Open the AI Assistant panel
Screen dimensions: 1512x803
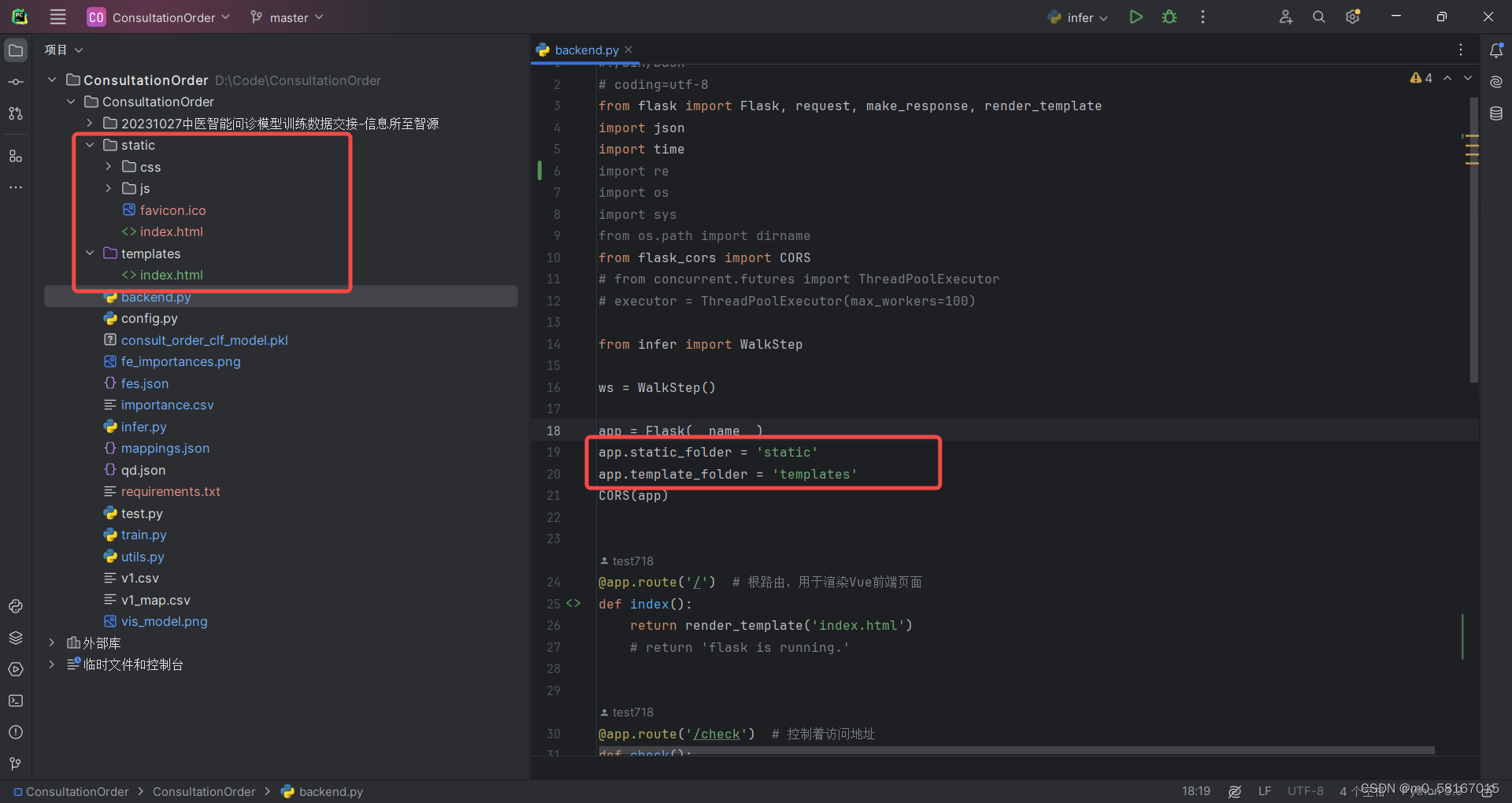[1496, 82]
